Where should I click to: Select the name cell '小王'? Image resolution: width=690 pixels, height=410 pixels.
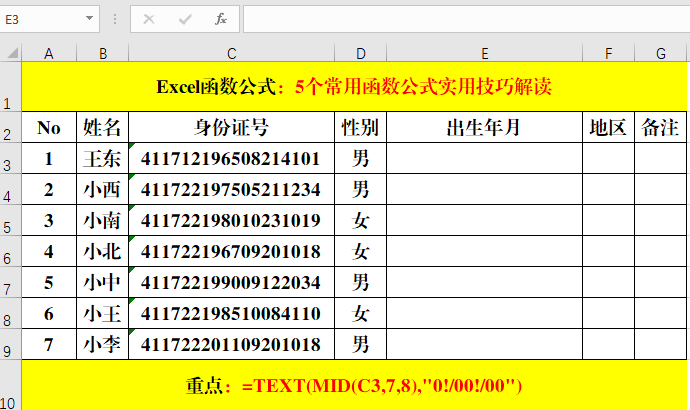pyautogui.click(x=103, y=313)
